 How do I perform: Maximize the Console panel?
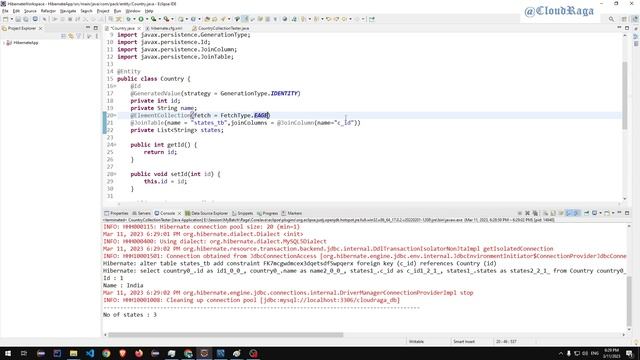[627, 213]
